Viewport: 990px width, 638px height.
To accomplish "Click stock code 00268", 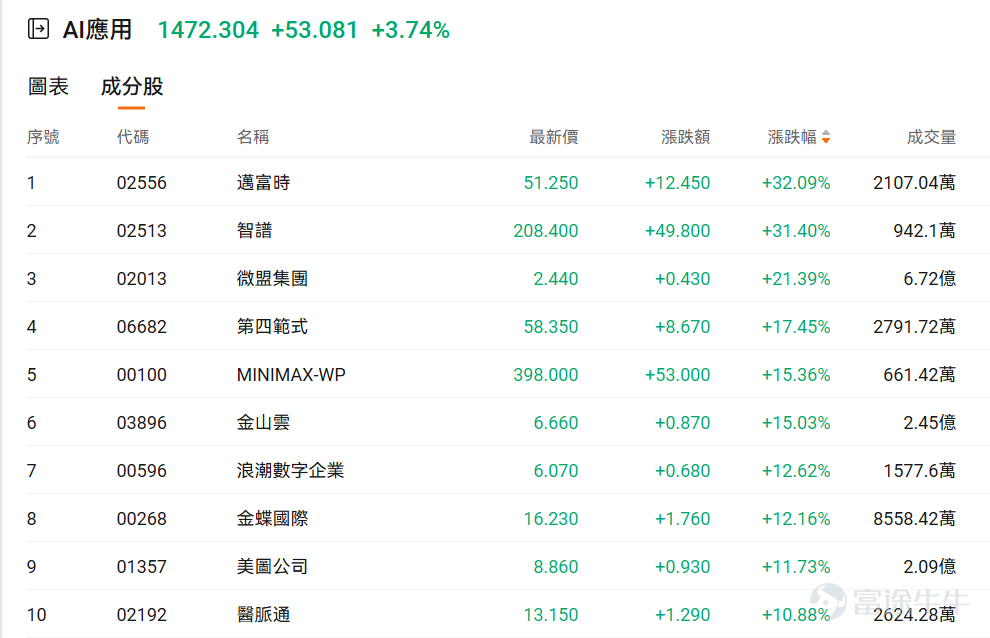I will click(x=141, y=519).
